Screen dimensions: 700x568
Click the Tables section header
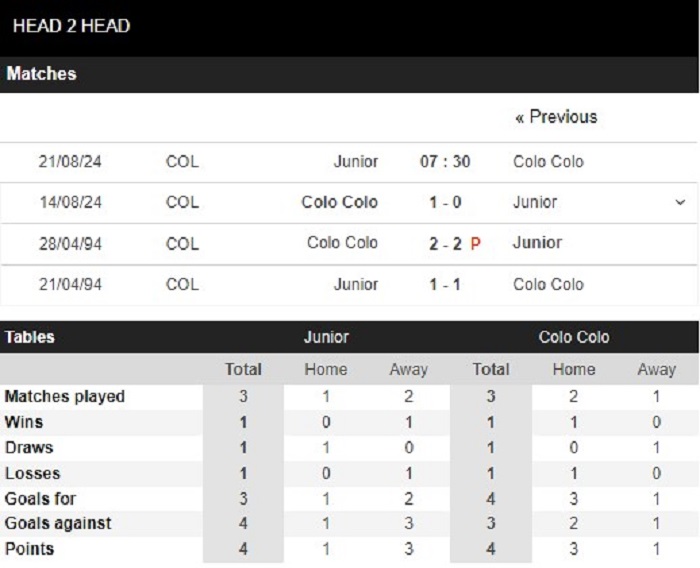pyautogui.click(x=29, y=337)
